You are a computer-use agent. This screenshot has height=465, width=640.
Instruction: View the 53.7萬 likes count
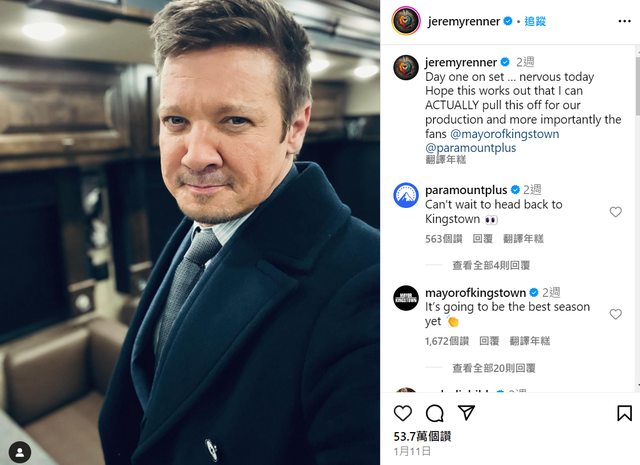tap(422, 436)
